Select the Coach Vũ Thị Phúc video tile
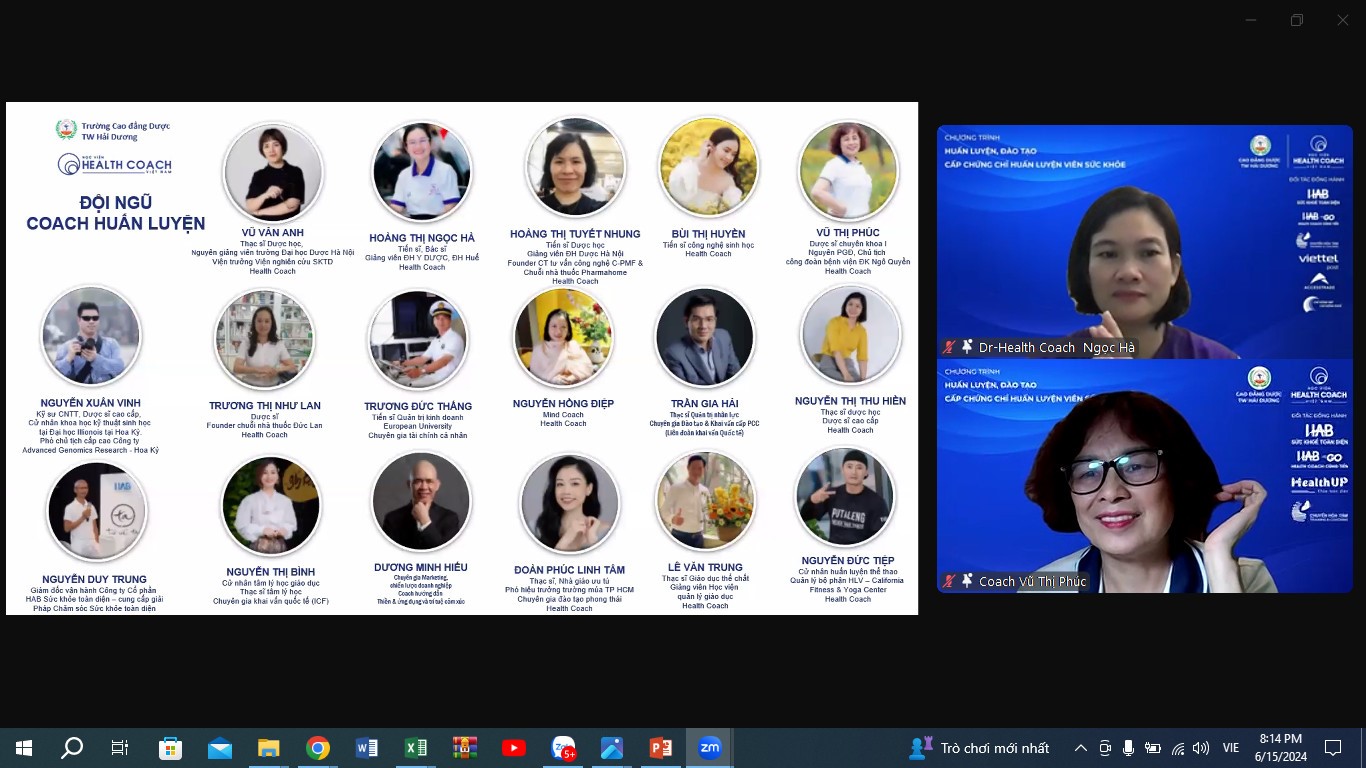Screen dimensions: 1366x768 click(x=1144, y=476)
